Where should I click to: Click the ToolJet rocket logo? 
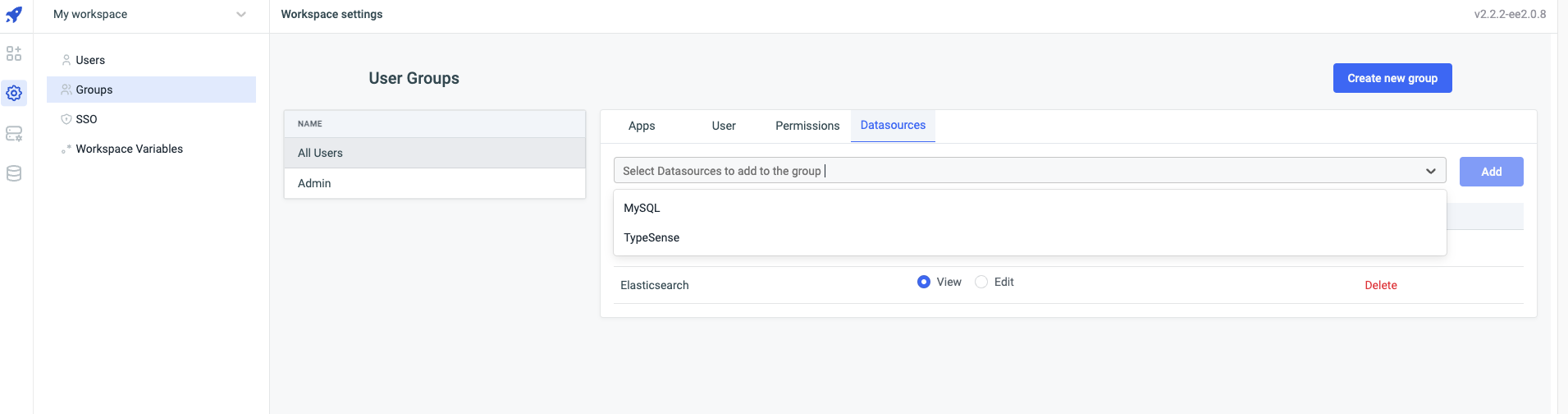tap(14, 15)
